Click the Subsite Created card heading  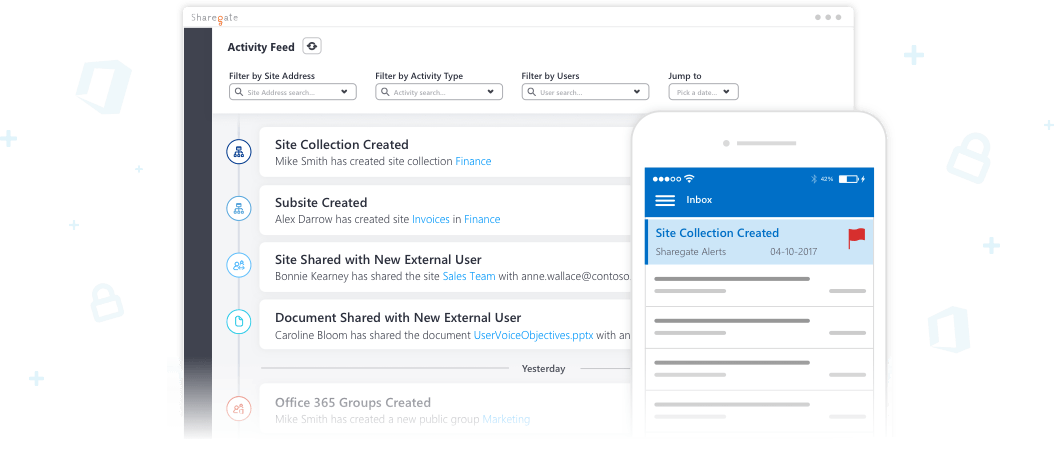tap(321, 202)
